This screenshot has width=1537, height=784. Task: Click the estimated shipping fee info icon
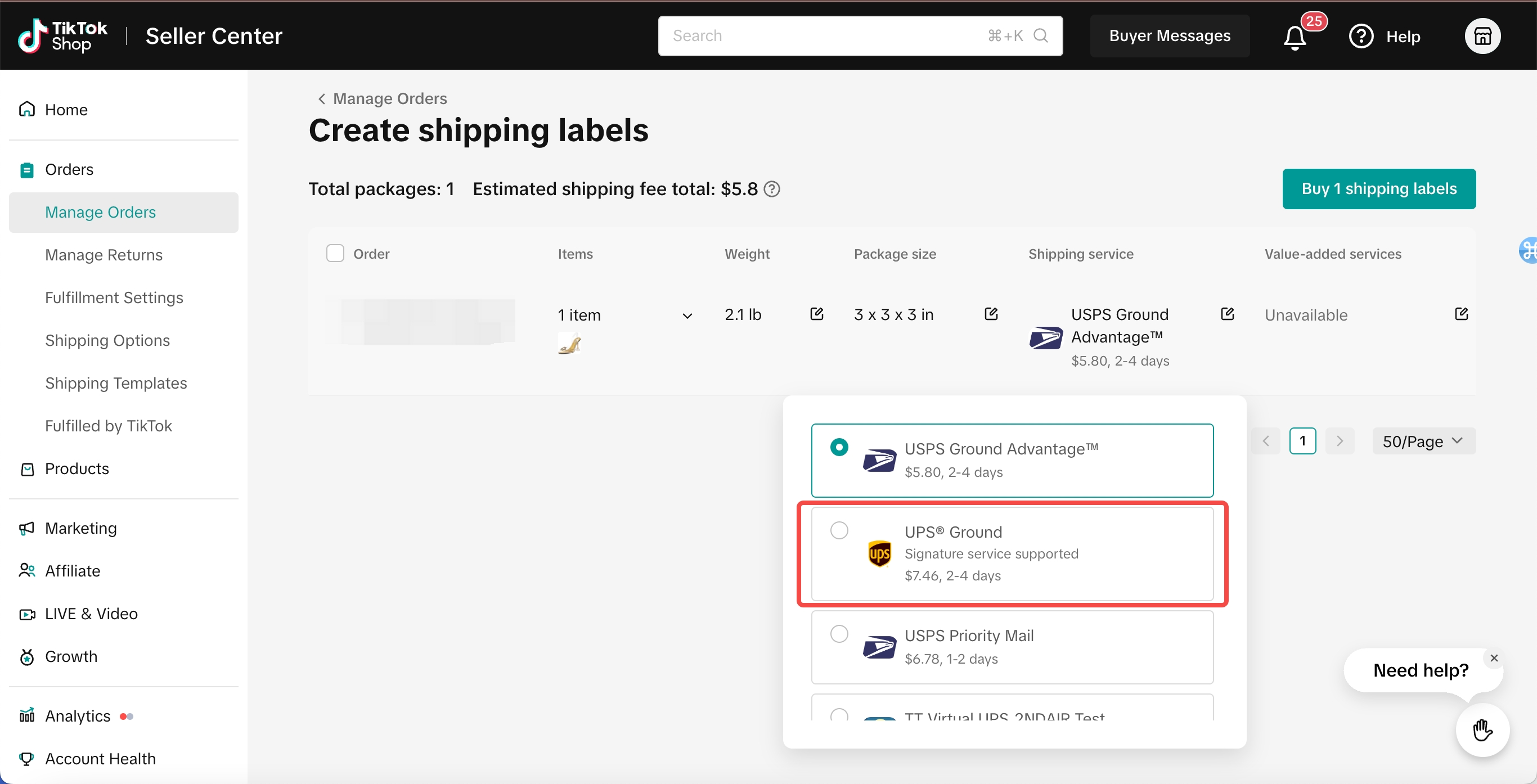pyautogui.click(x=772, y=189)
